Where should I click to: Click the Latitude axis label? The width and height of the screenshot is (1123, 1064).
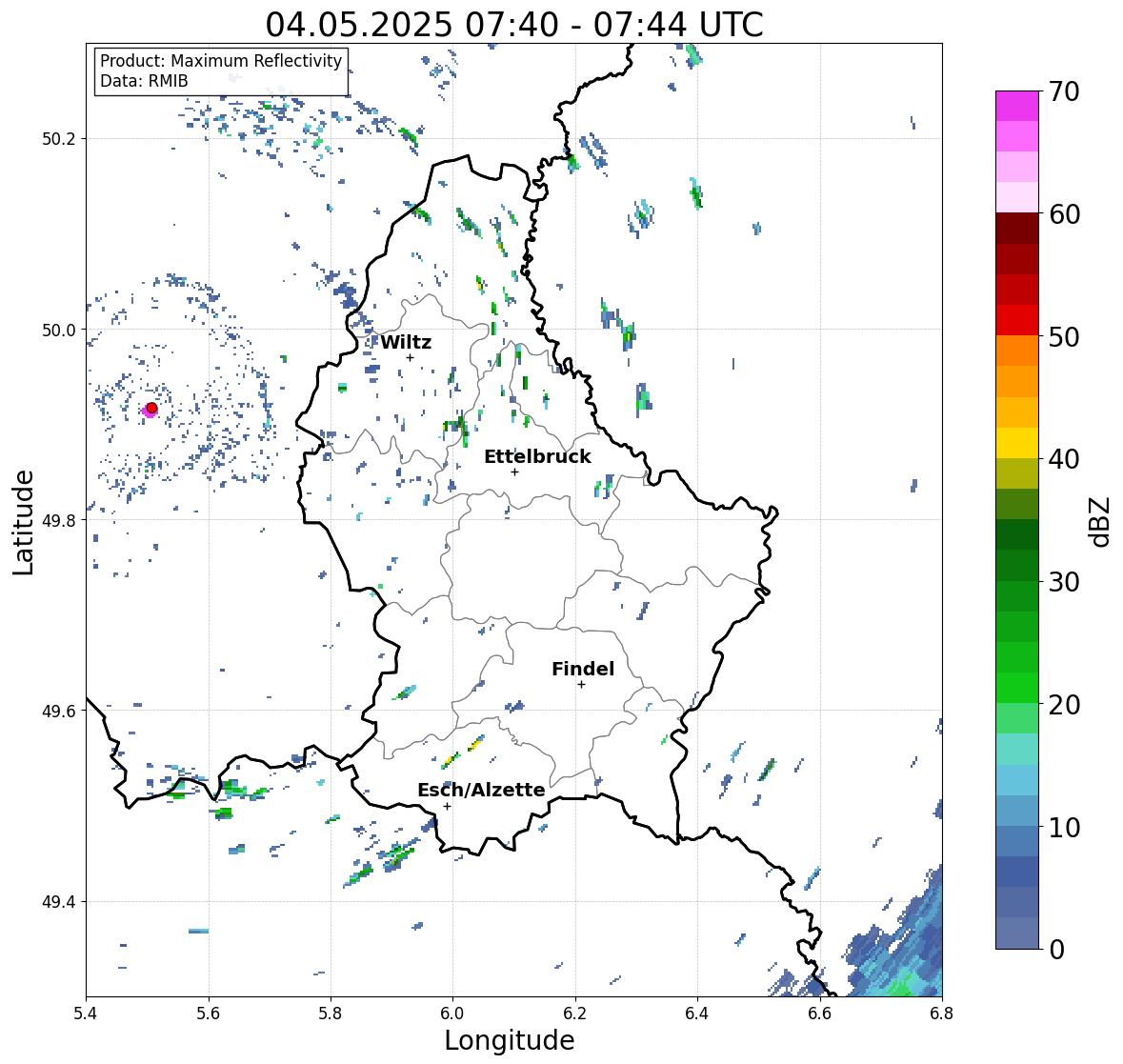point(24,522)
